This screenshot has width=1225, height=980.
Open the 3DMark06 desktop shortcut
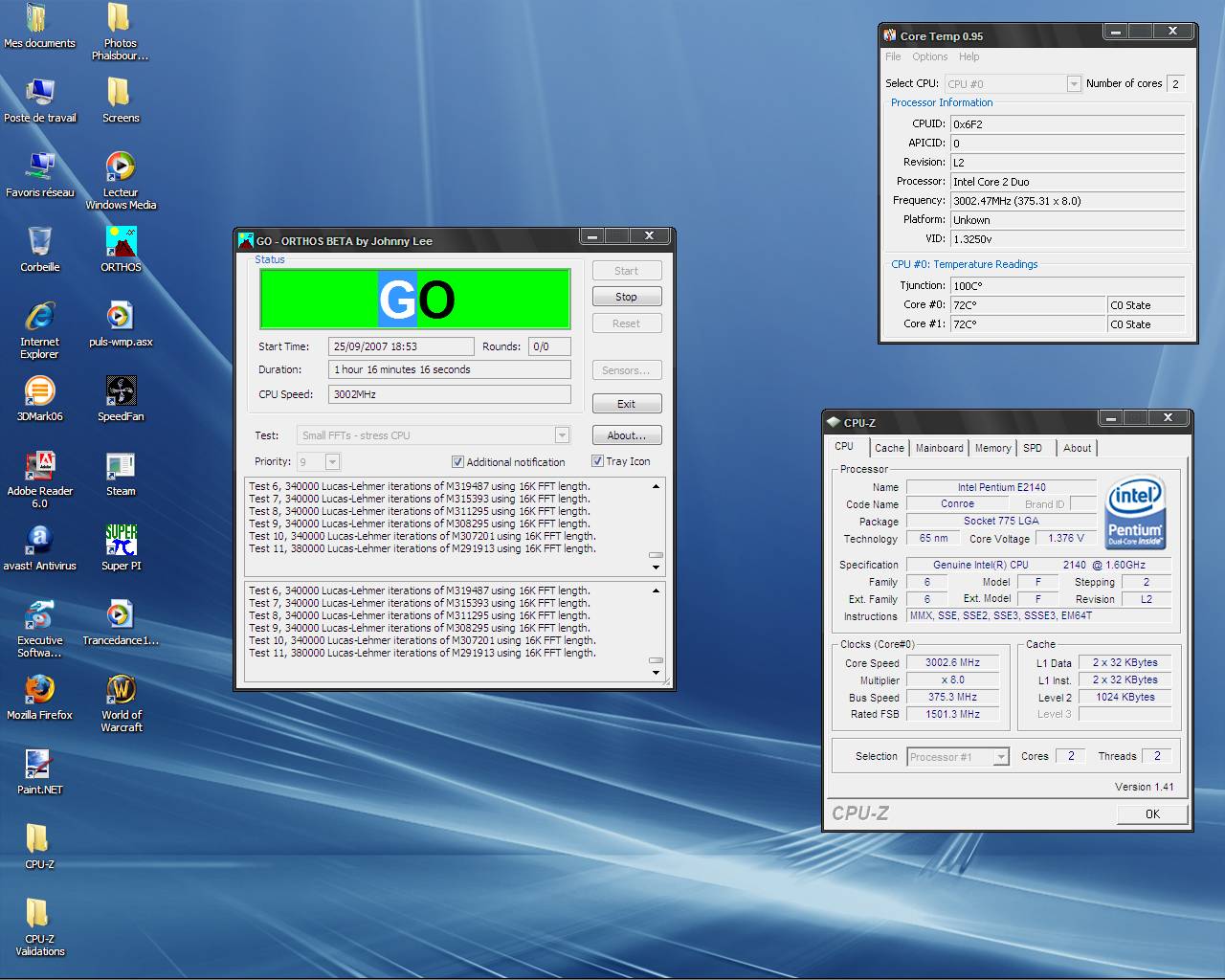pos(39,391)
